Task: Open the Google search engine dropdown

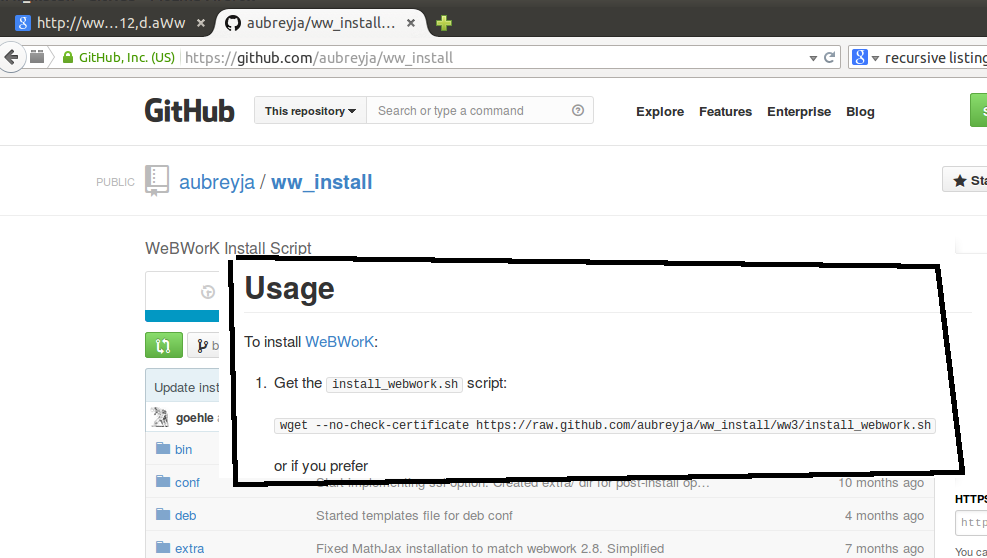Action: pyautogui.click(x=865, y=57)
